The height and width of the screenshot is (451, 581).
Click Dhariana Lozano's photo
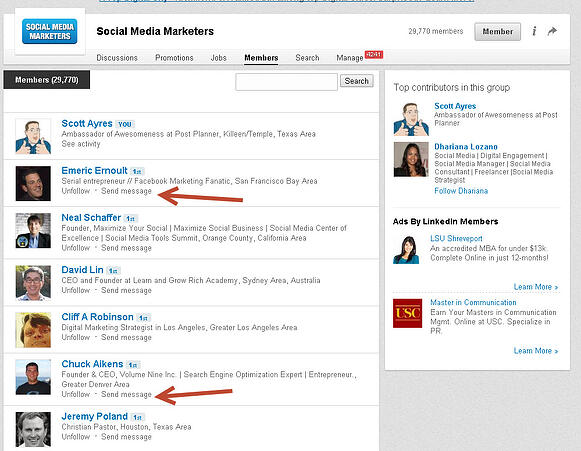coord(411,159)
